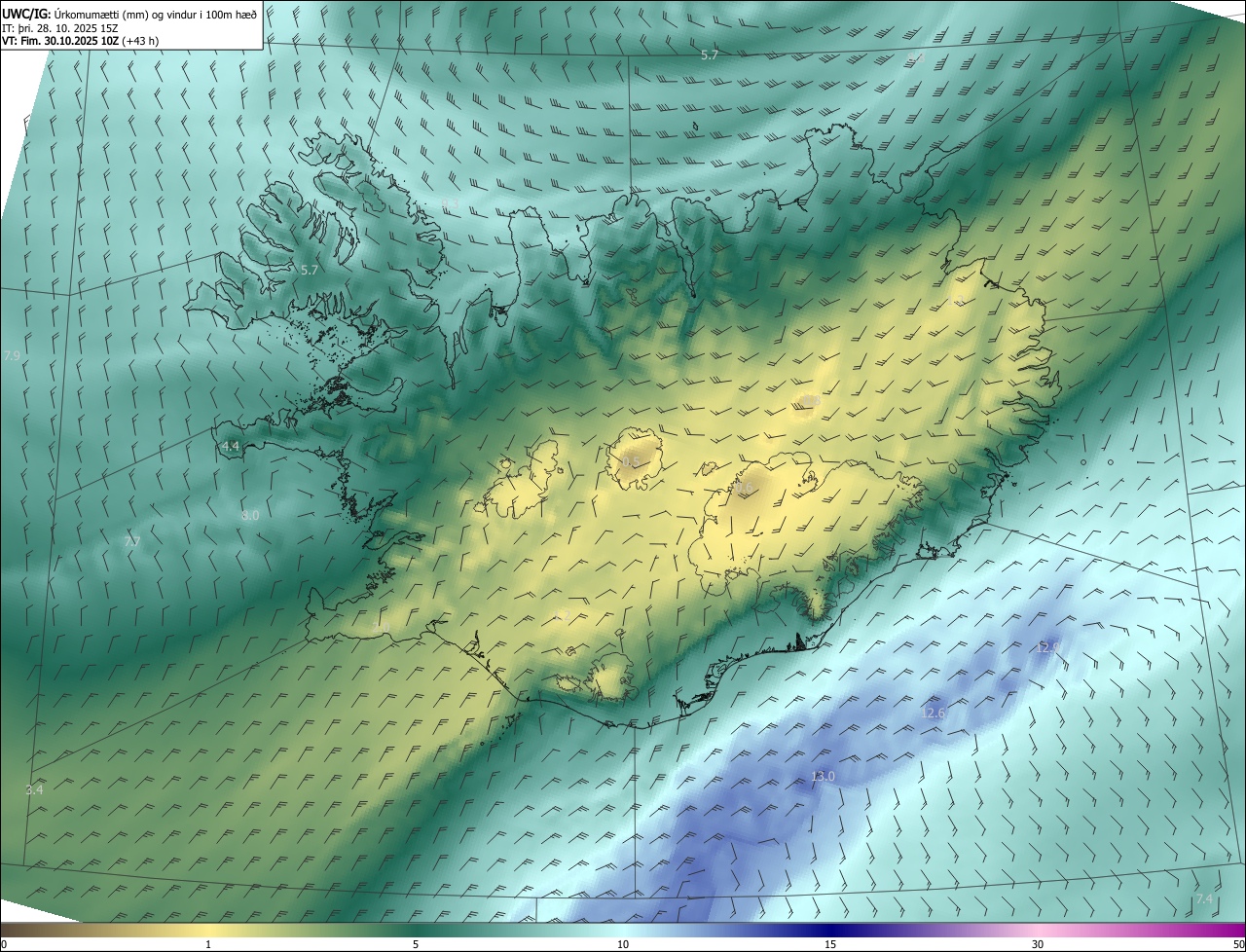
Task: Click the '10' tick on the color scale
Action: [x=623, y=944]
